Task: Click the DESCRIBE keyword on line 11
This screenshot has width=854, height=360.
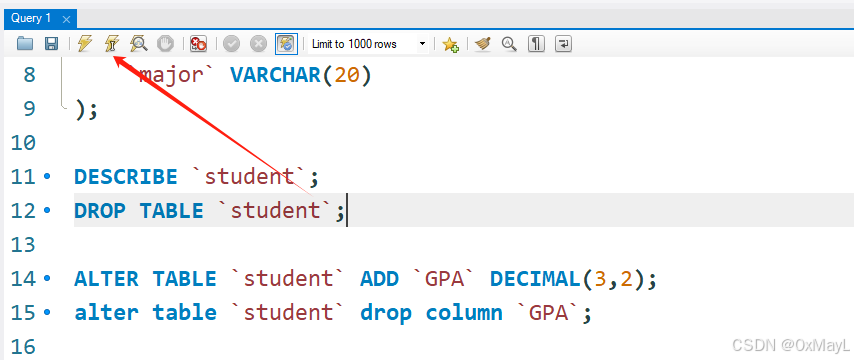Action: point(126,176)
